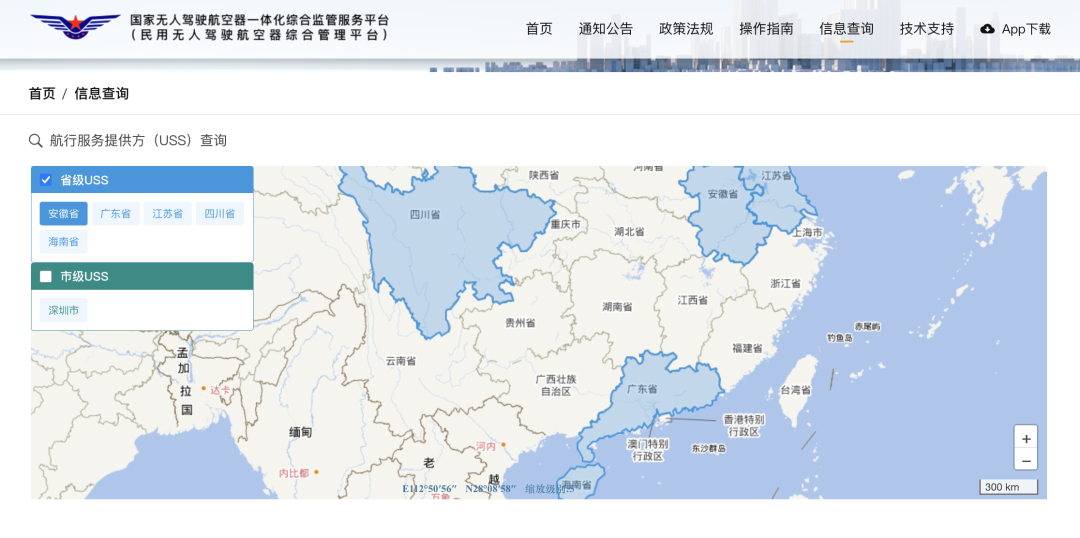Click the 重庆市 label on the map
1080x538 pixels.
(565, 225)
